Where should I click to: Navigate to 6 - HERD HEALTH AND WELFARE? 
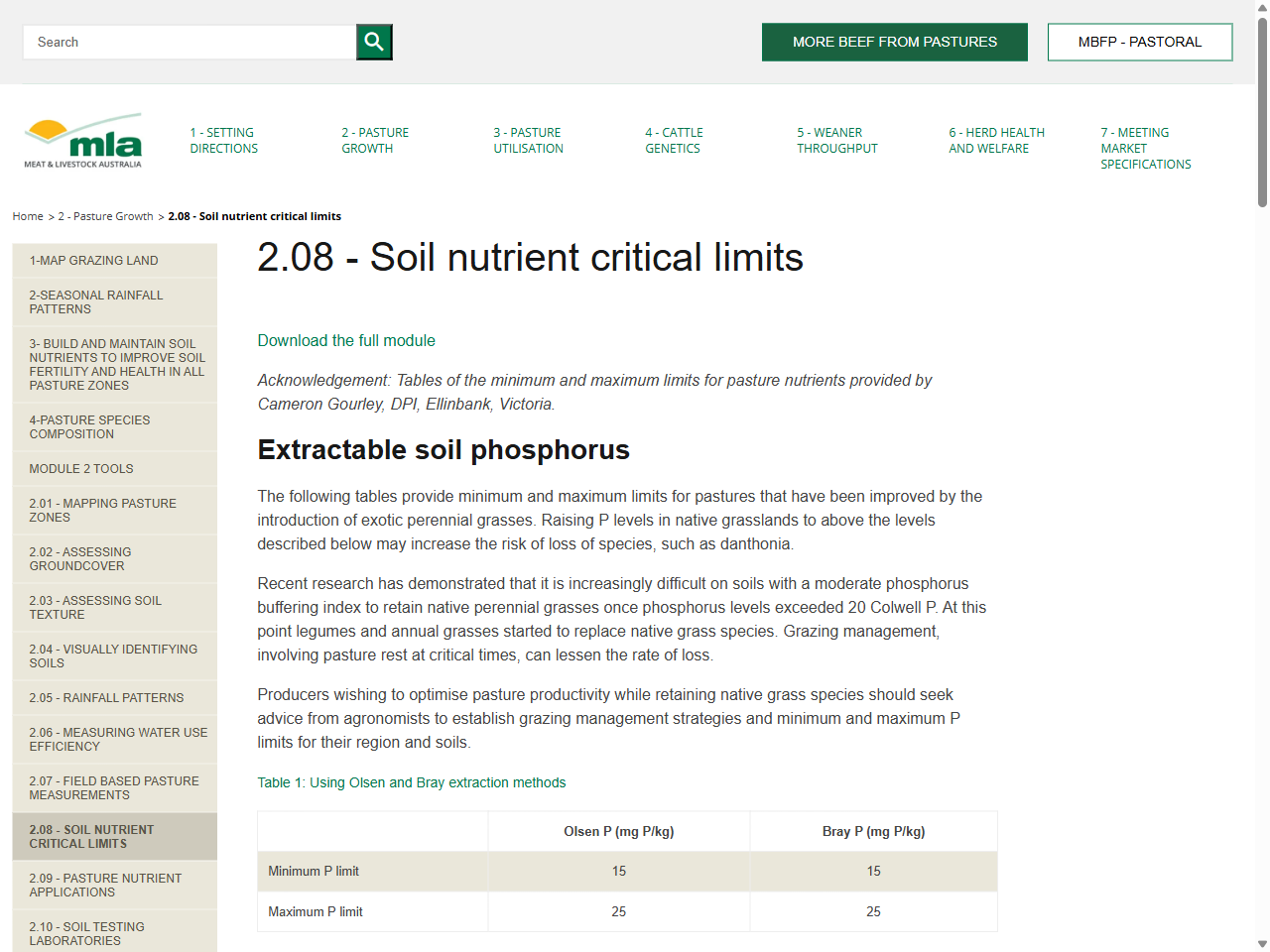pos(995,140)
